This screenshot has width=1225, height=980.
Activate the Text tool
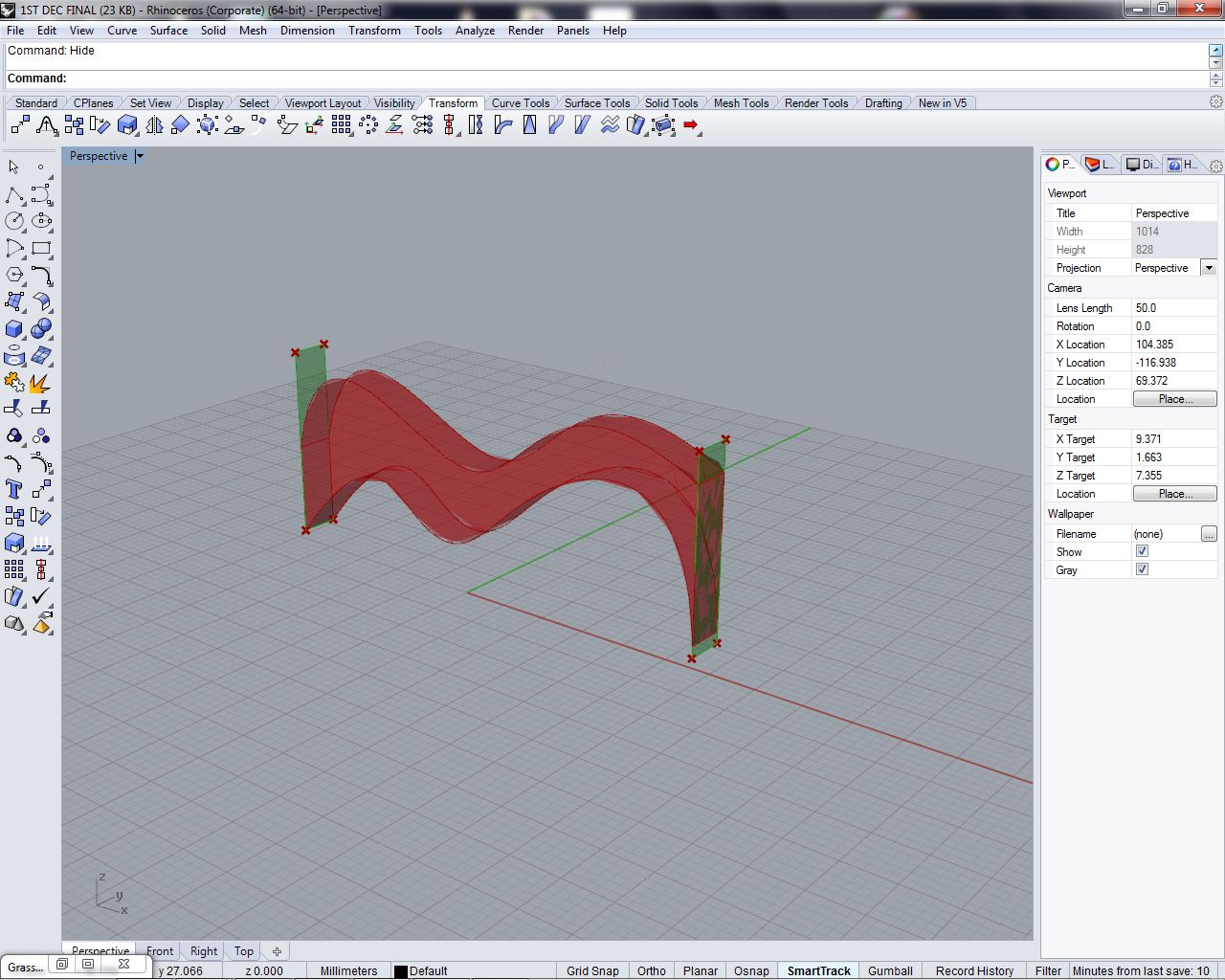click(13, 489)
